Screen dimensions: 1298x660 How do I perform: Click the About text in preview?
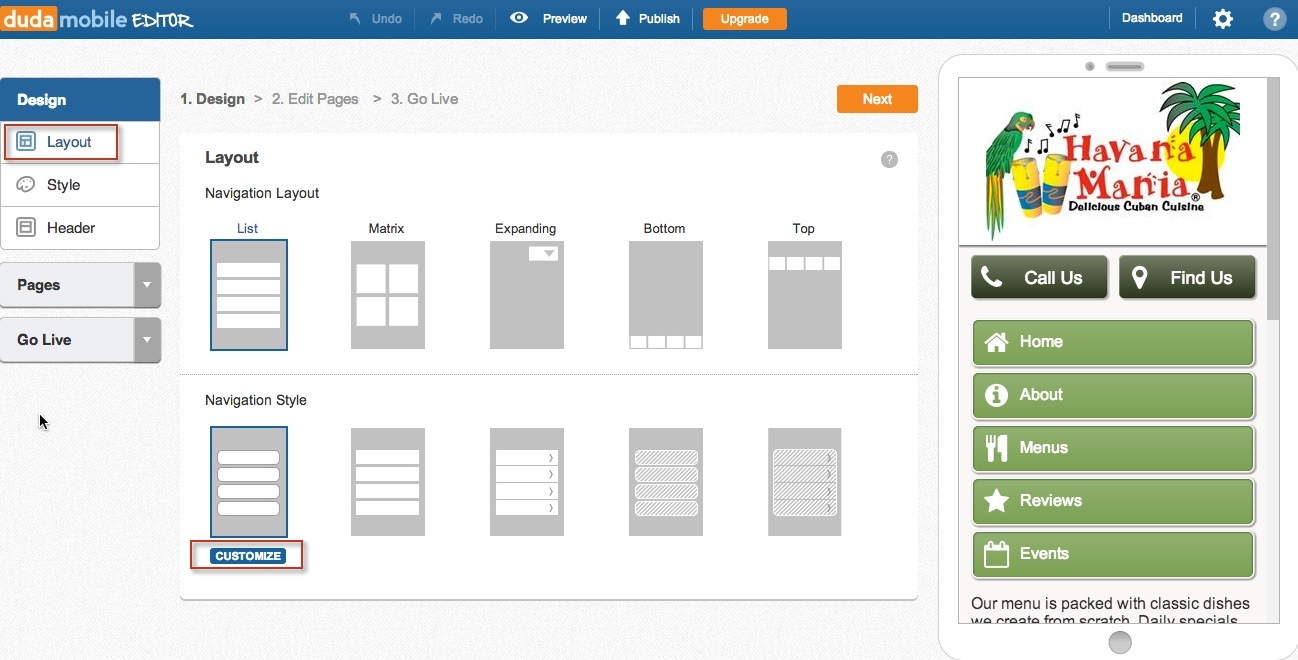coord(1041,395)
